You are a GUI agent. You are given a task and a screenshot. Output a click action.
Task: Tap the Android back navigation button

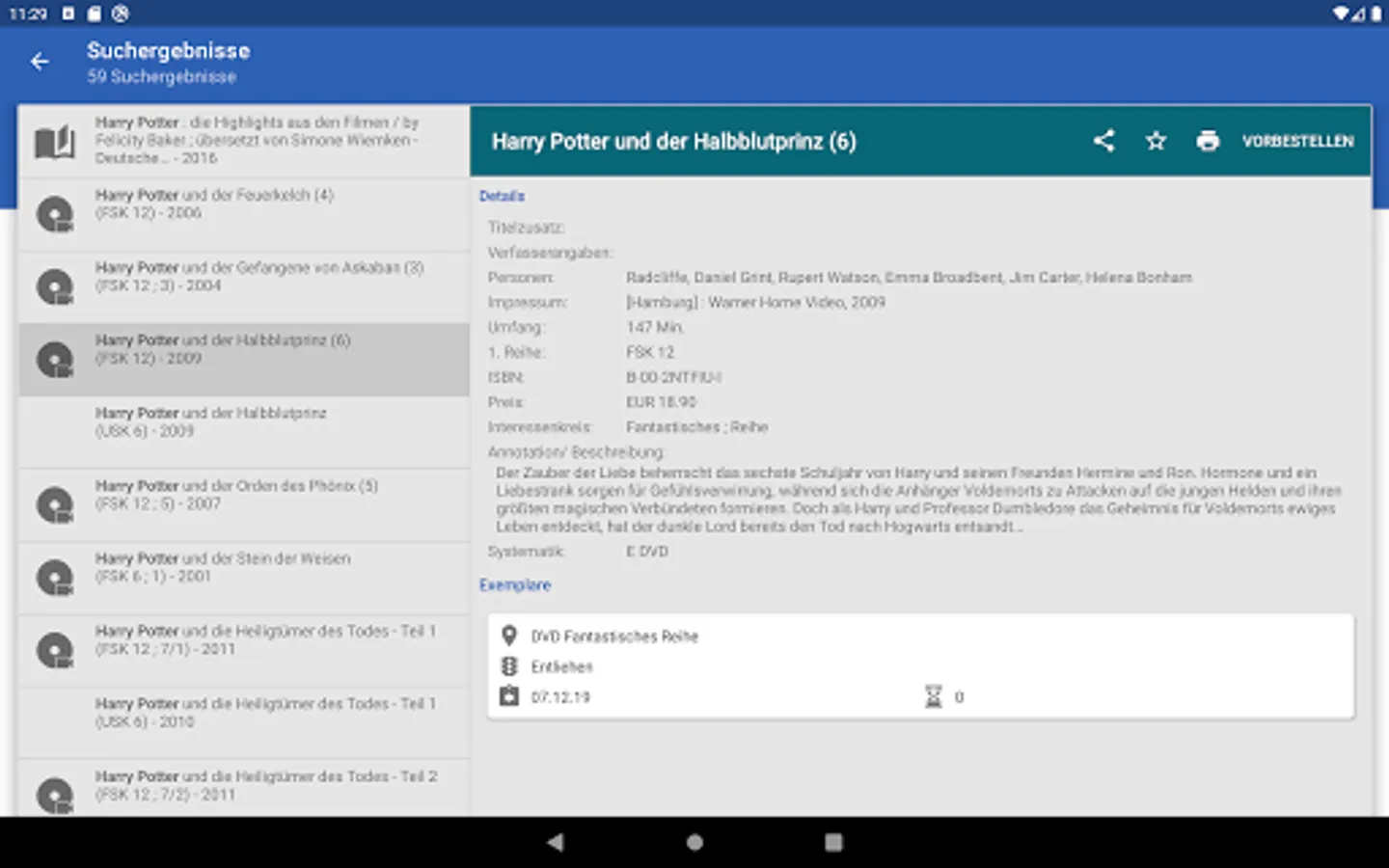point(555,842)
